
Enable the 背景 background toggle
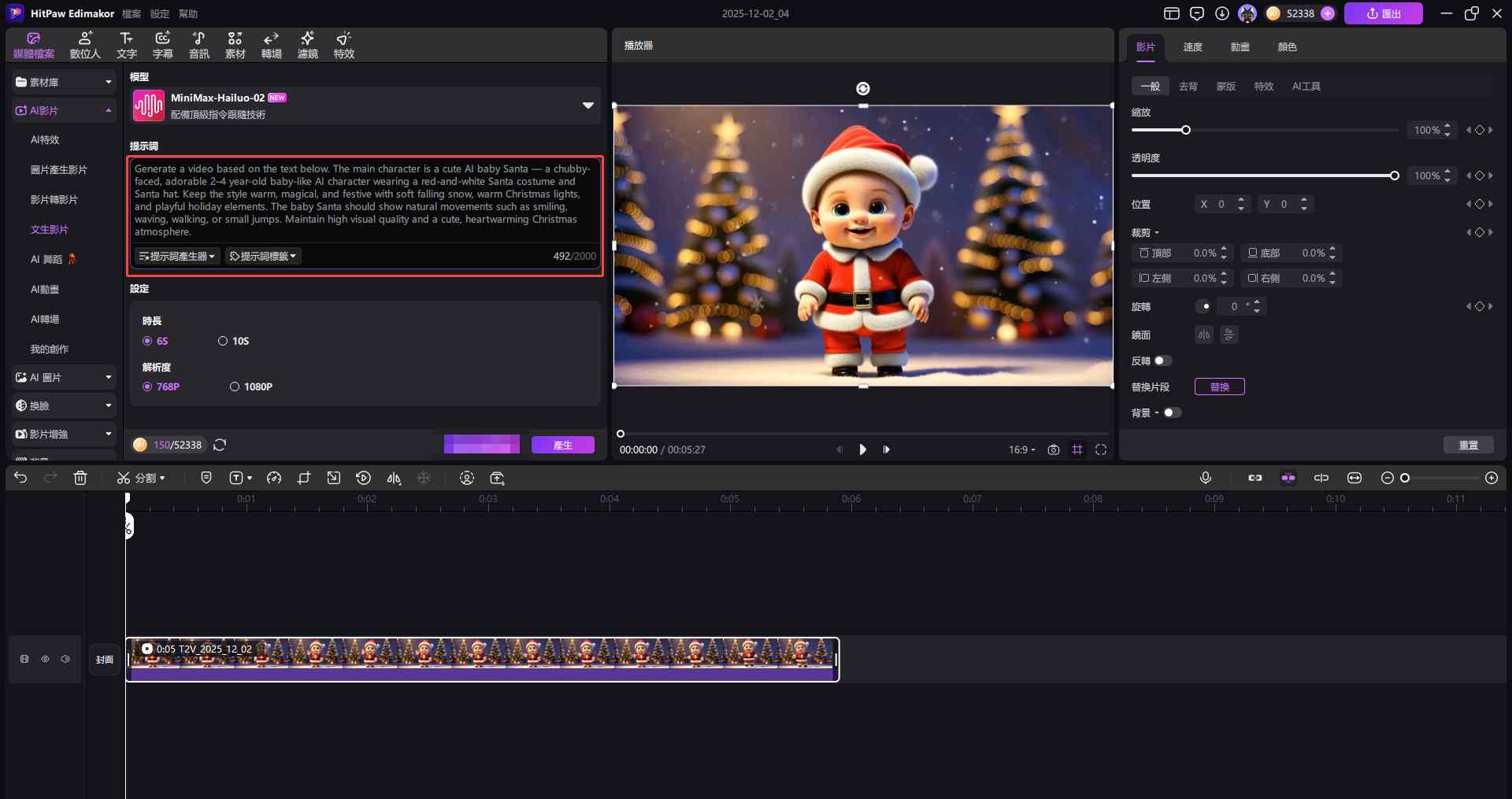coord(1172,412)
